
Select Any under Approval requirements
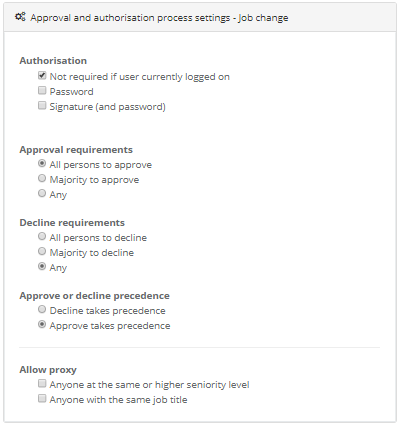42,193
